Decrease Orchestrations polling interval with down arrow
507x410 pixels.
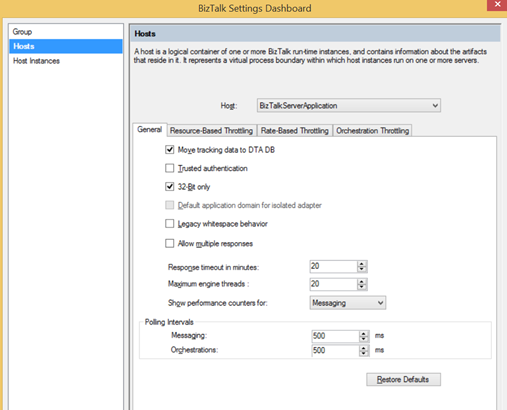[364, 353]
